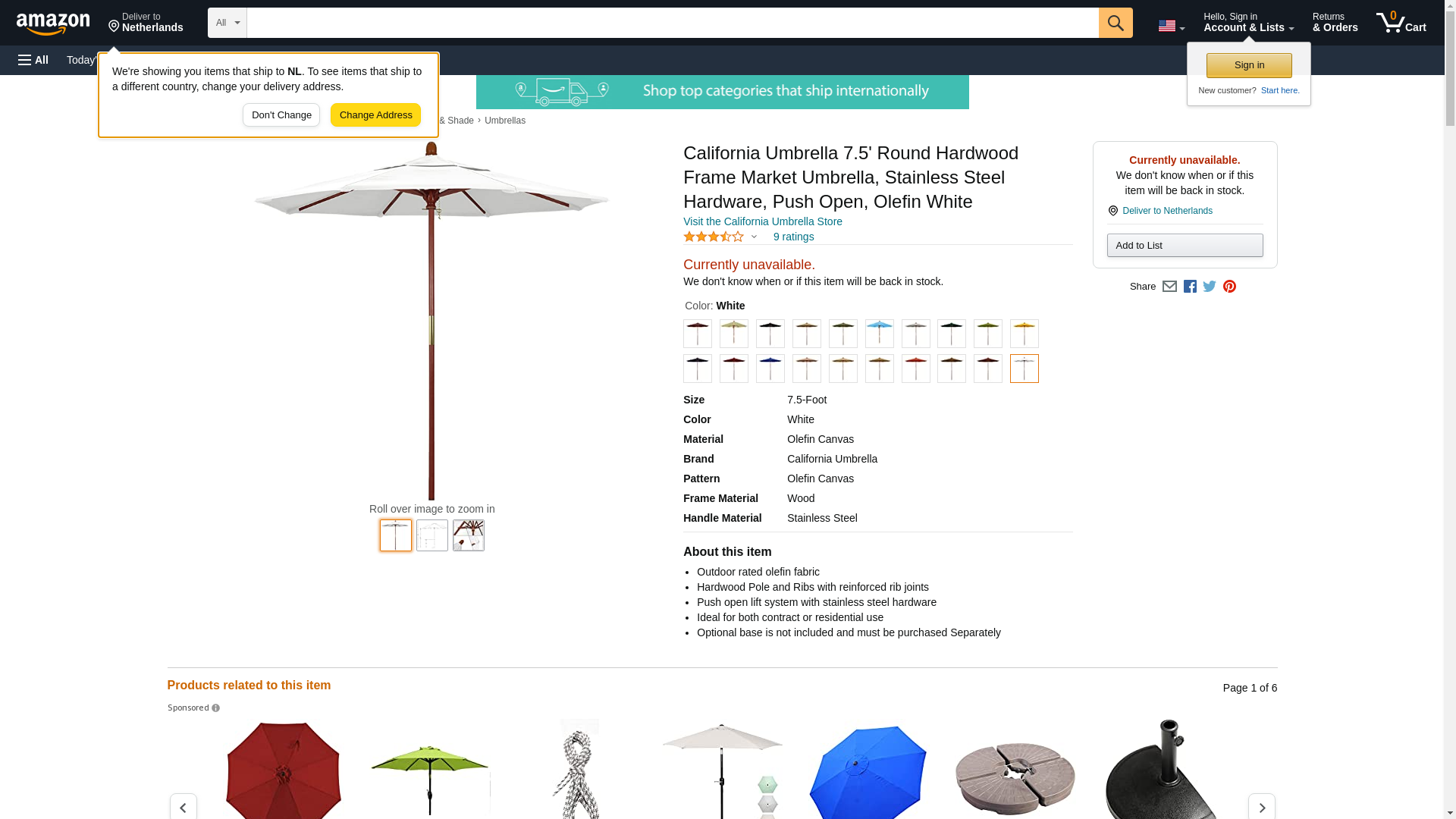Image resolution: width=1456 pixels, height=819 pixels.
Task: Click the Don't Change button
Action: click(281, 115)
